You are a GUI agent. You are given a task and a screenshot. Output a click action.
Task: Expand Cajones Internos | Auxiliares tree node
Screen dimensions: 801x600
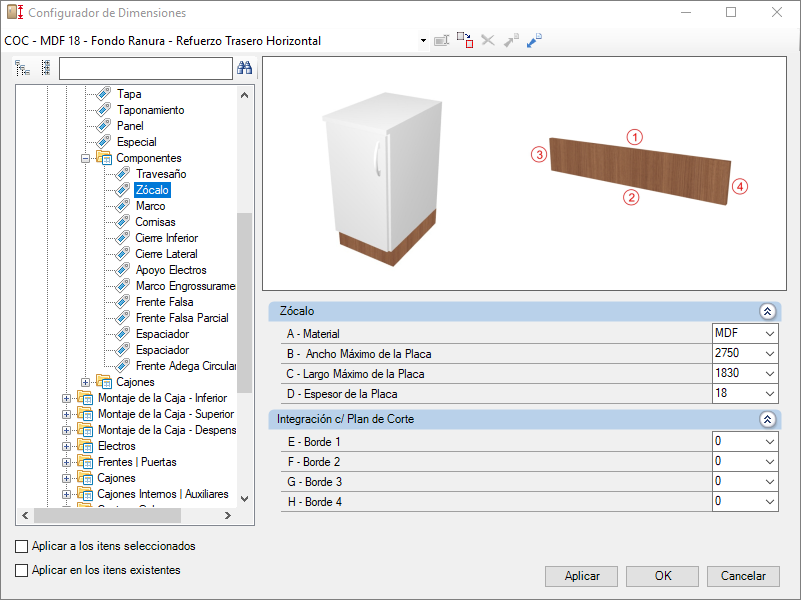tap(66, 494)
